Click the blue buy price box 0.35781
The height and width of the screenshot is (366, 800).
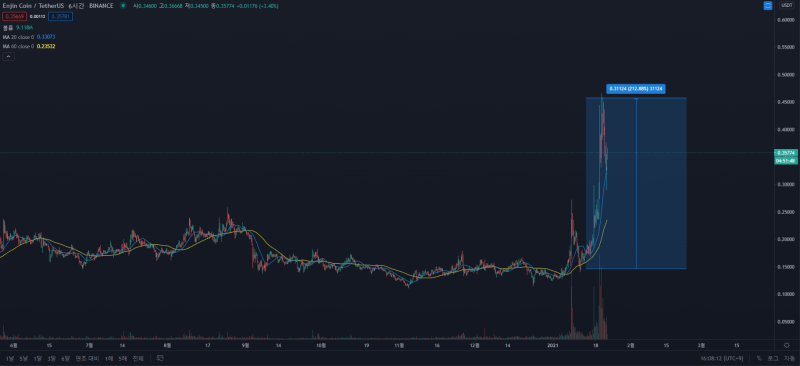[x=61, y=17]
